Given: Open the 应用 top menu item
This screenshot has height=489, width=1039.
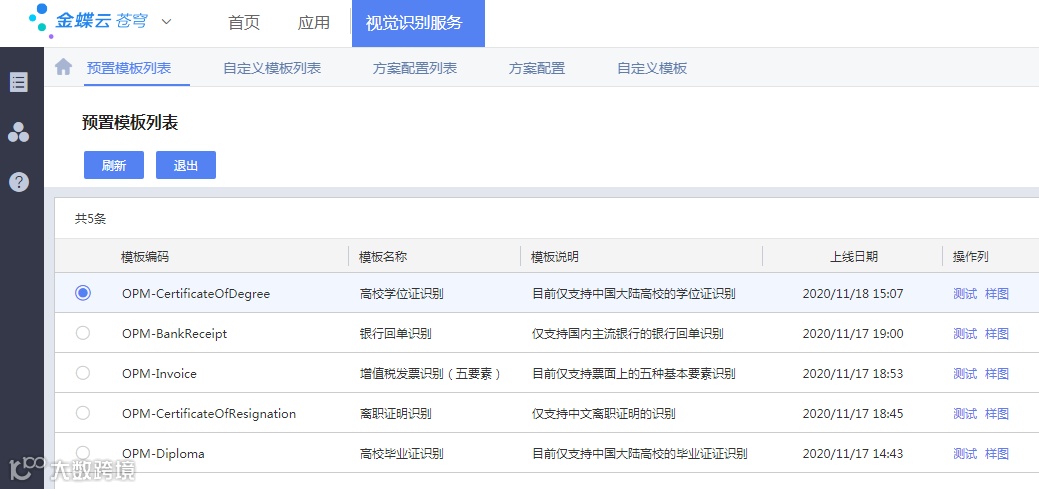Looking at the screenshot, I should tap(313, 23).
